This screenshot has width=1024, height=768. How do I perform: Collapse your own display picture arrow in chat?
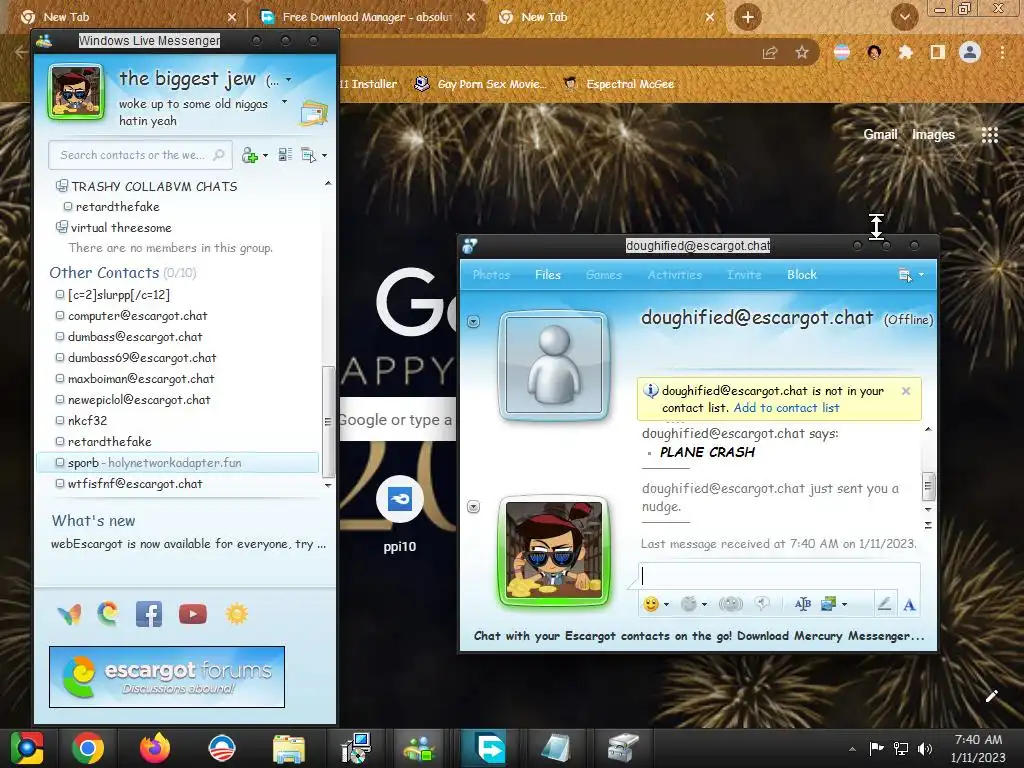coord(473,507)
